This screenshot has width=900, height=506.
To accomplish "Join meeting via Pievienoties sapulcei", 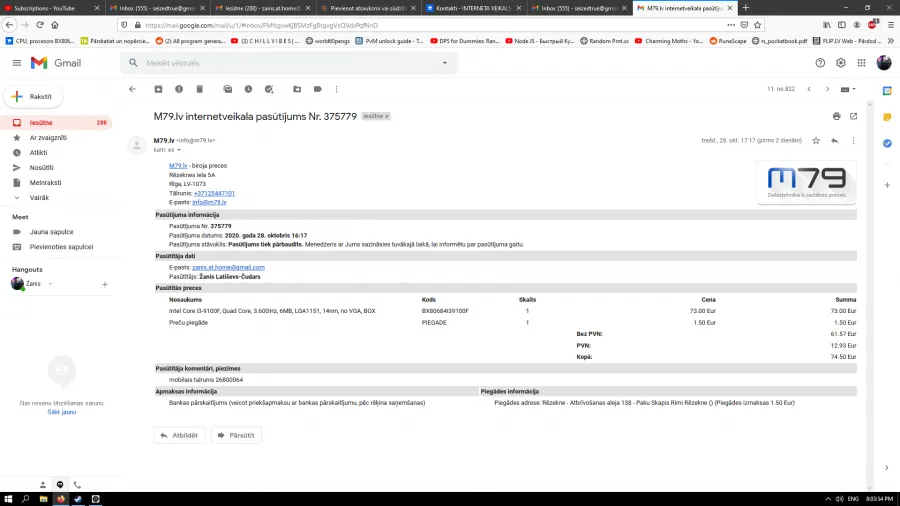I will click(x=61, y=247).
